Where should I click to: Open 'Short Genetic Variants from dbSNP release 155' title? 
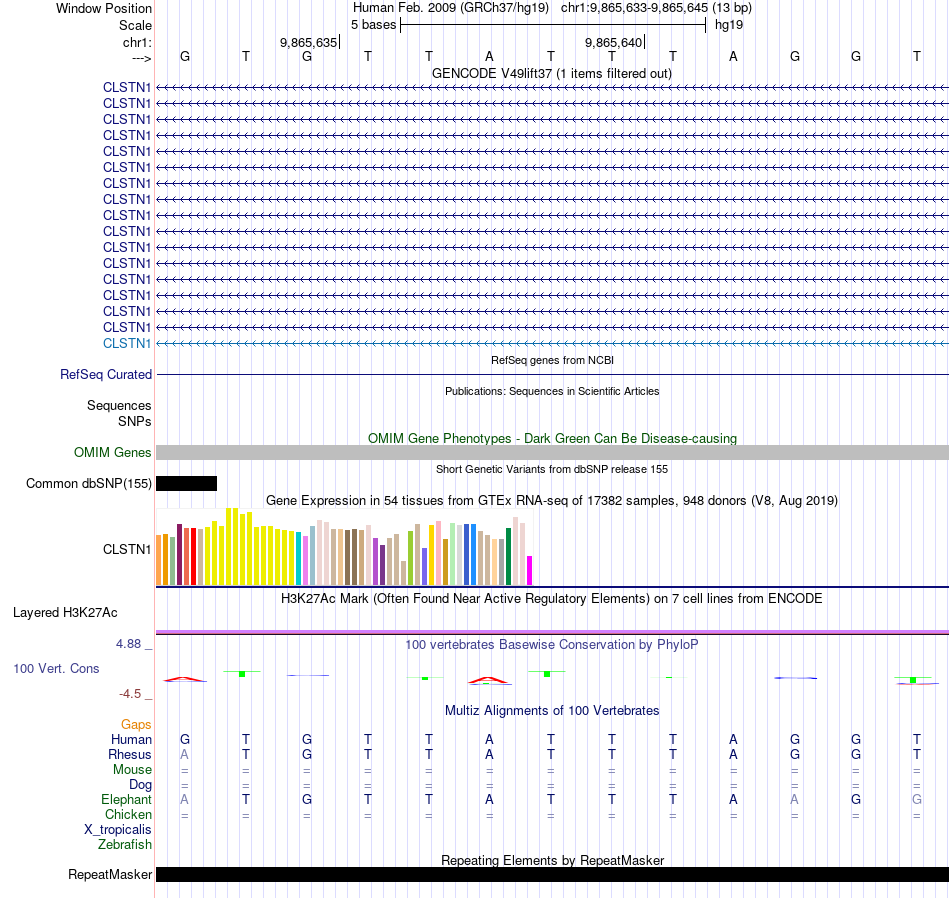click(552, 469)
